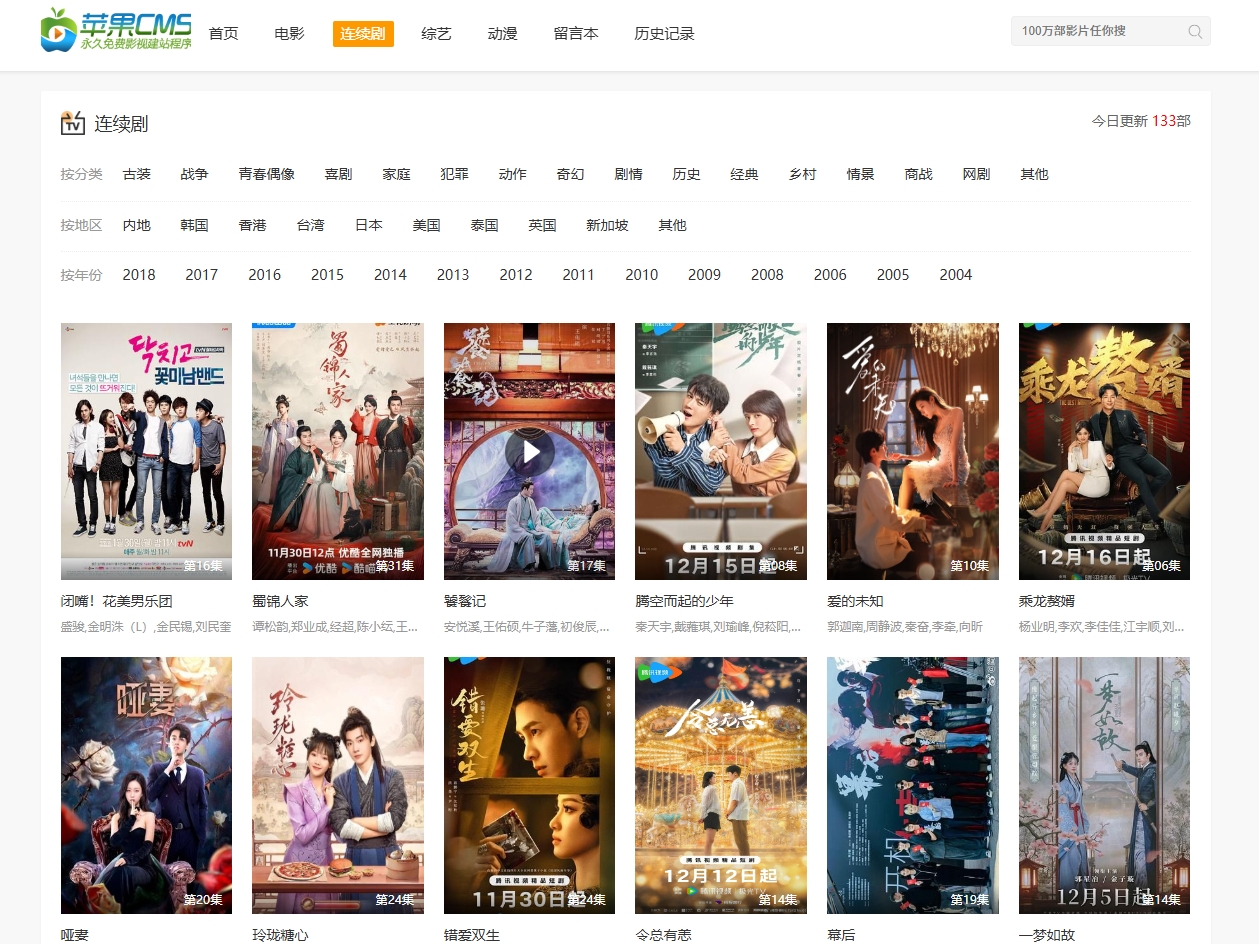Open the 令总有恙 poster thumbnail
Screen dimensions: 1259x944
coord(721,785)
